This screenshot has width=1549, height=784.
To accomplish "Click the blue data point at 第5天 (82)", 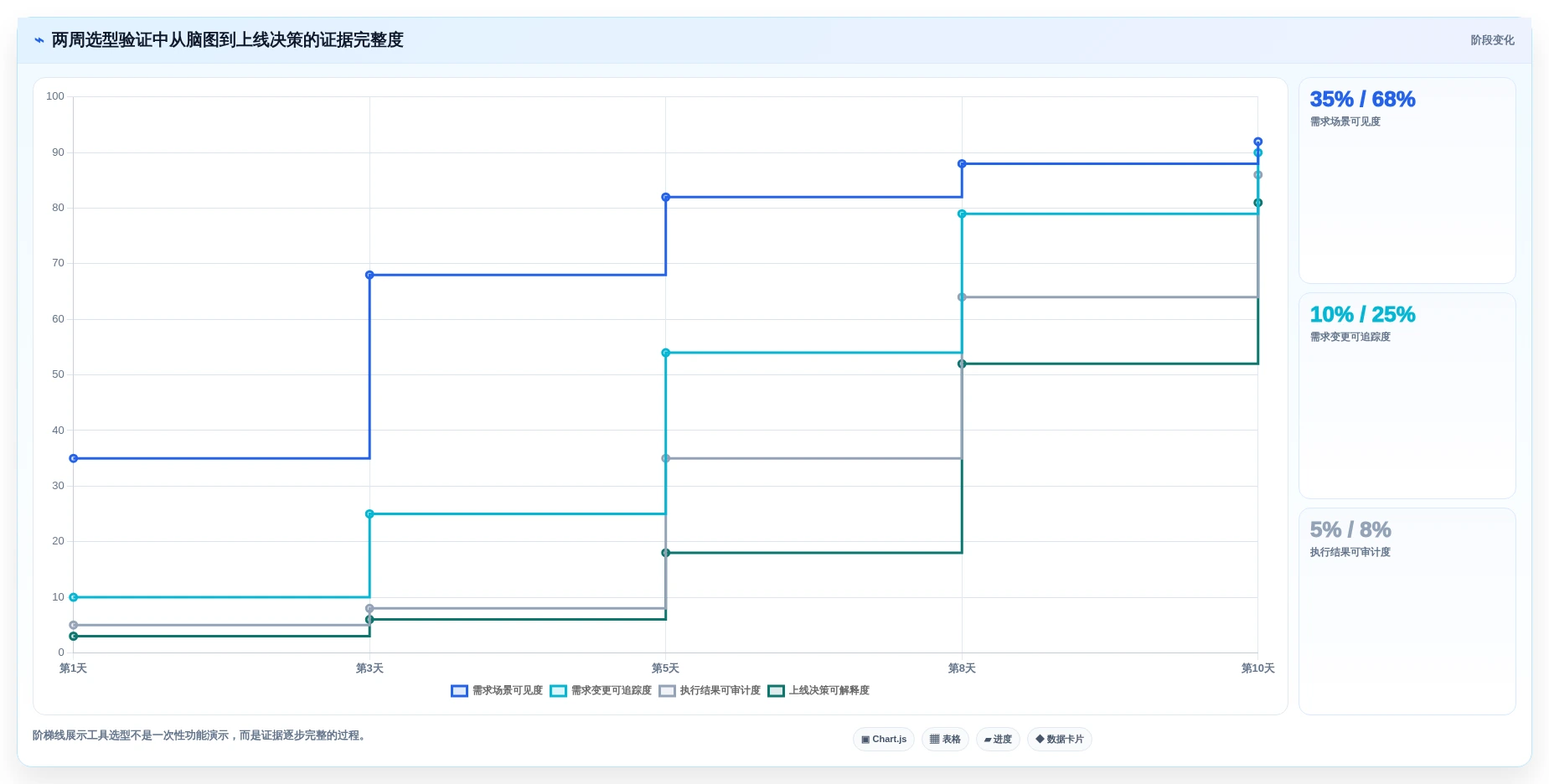I will 666,198.
